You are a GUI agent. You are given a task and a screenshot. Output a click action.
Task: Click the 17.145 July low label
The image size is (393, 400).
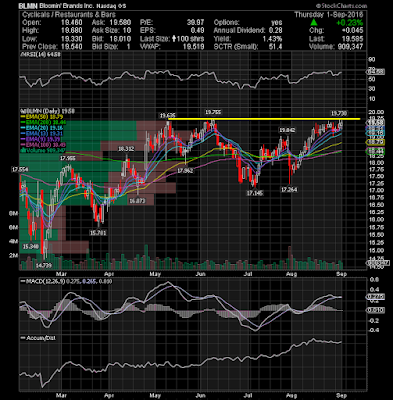click(254, 193)
